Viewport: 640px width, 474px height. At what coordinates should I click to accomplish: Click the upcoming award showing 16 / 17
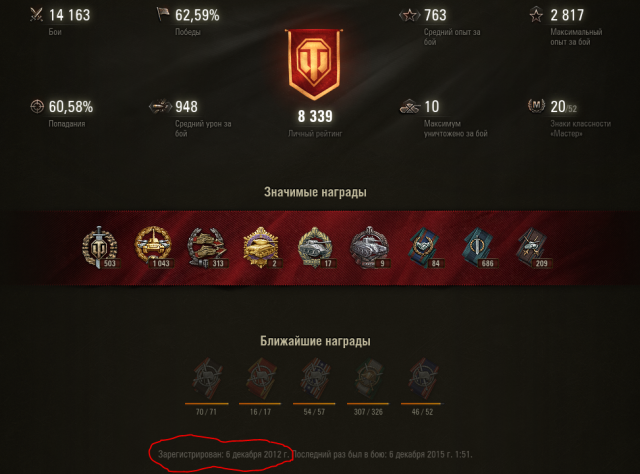260,378
